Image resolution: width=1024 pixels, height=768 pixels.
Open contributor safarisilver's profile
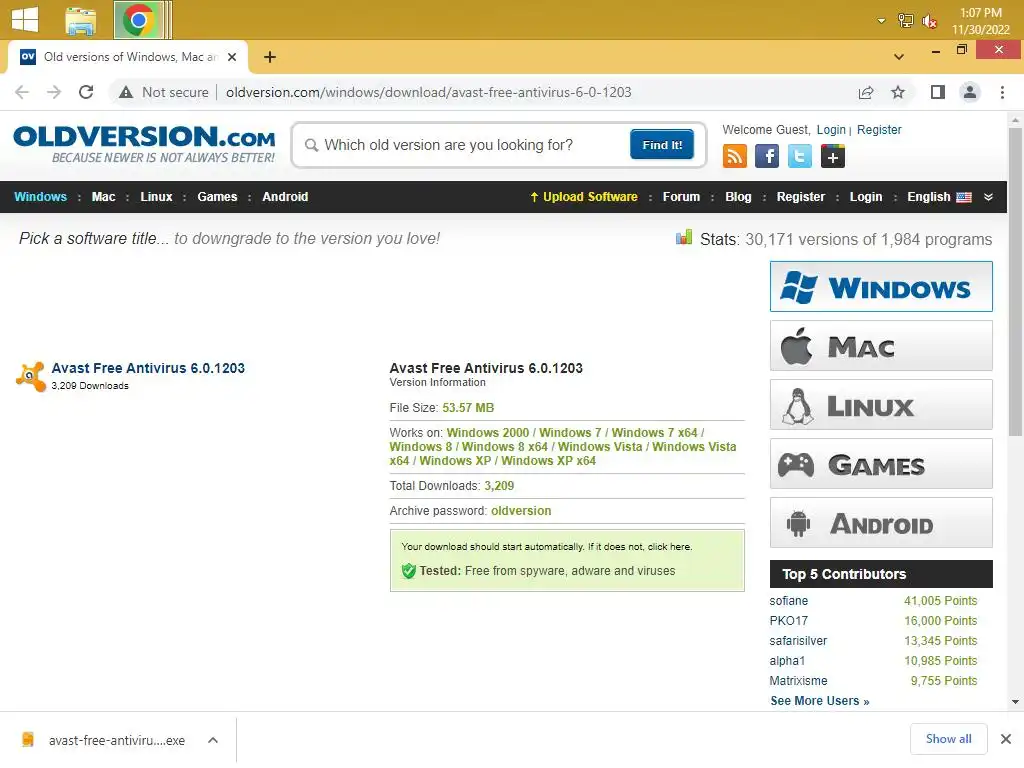pos(798,641)
